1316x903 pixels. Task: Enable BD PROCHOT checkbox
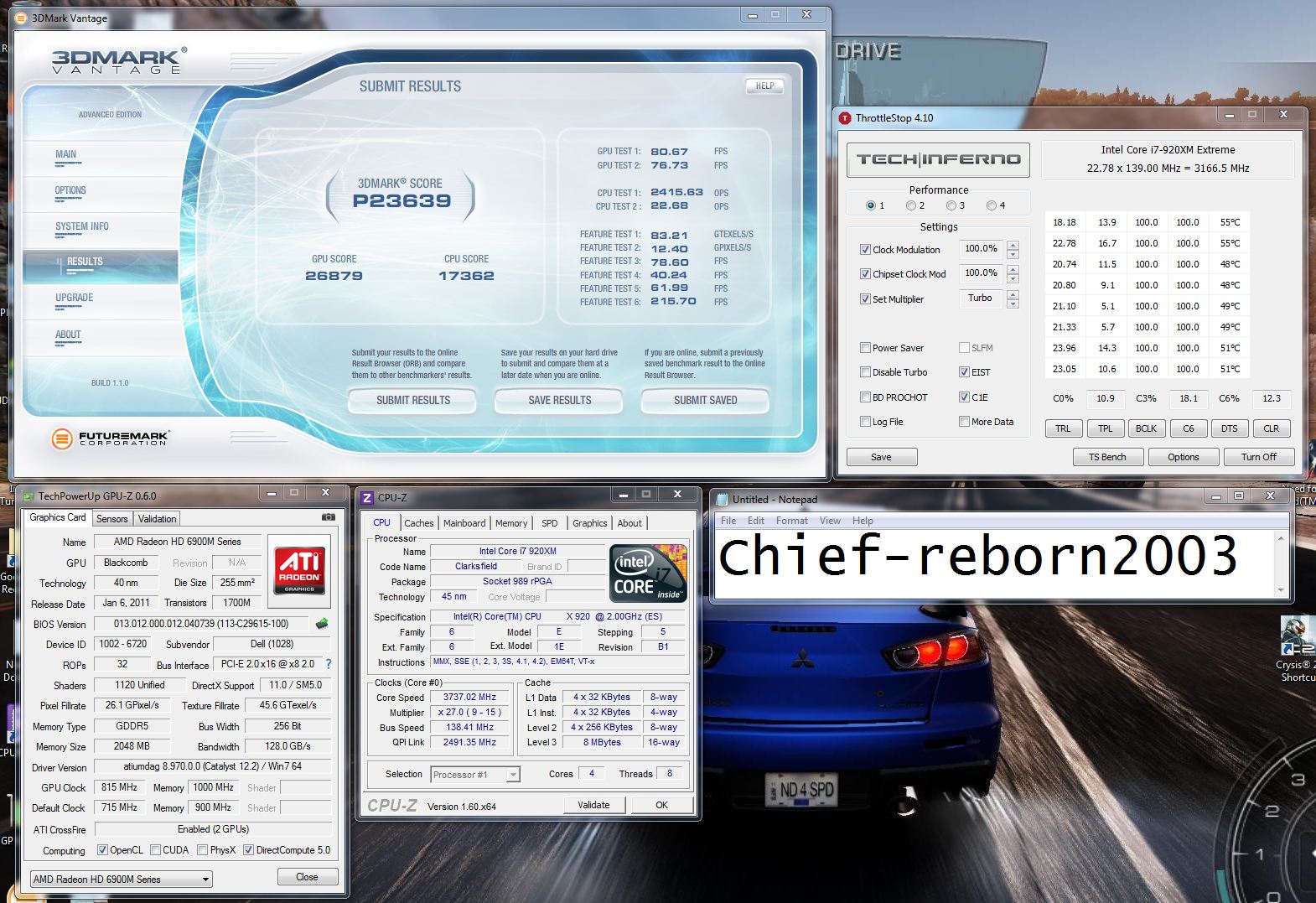(x=865, y=397)
